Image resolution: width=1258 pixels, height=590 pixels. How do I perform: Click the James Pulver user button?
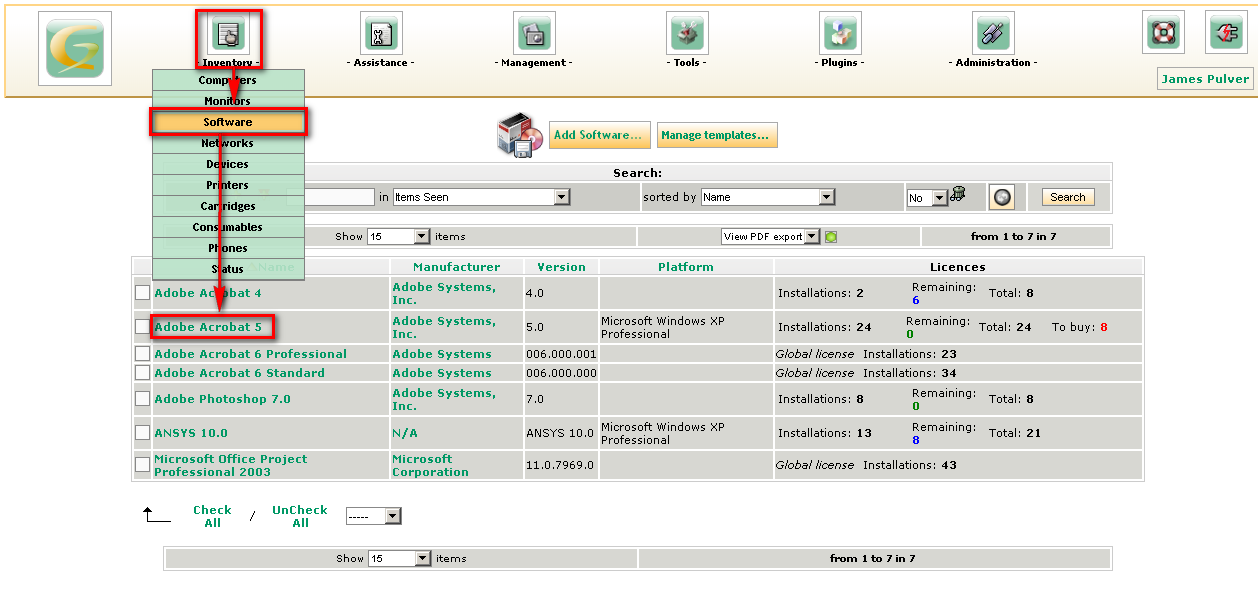tap(1205, 79)
